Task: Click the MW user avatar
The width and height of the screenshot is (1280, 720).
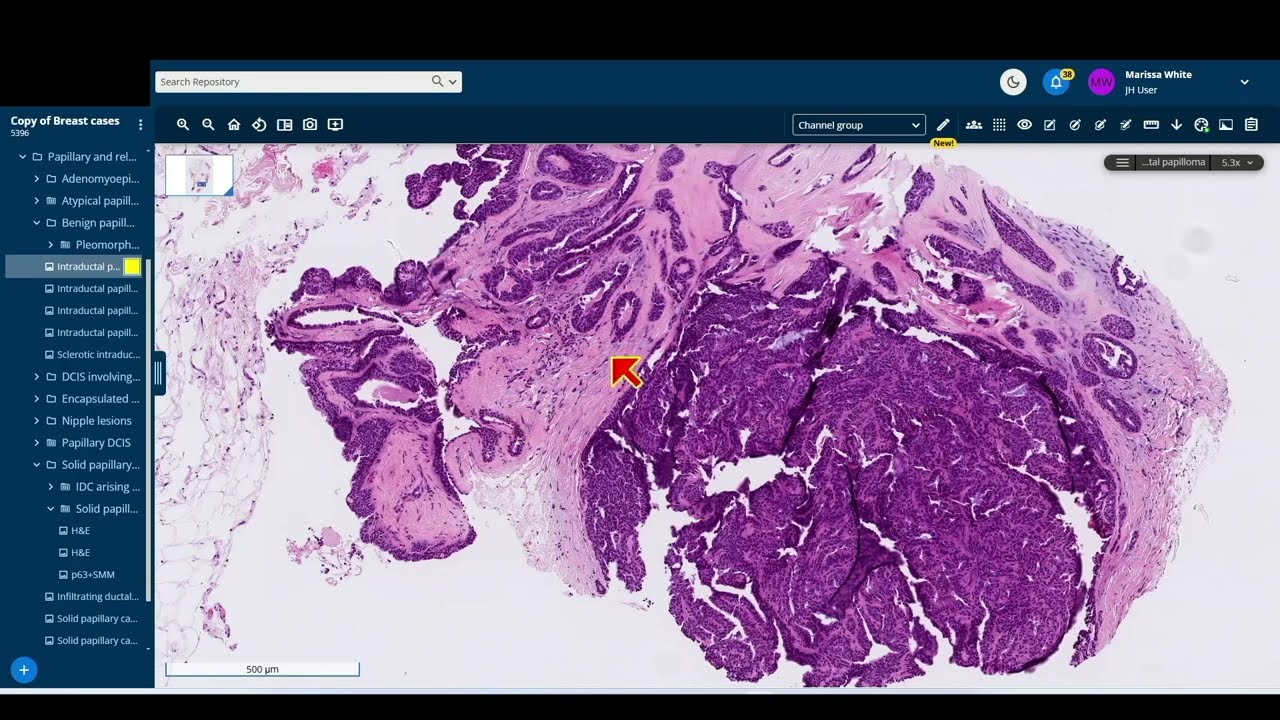Action: click(1101, 82)
